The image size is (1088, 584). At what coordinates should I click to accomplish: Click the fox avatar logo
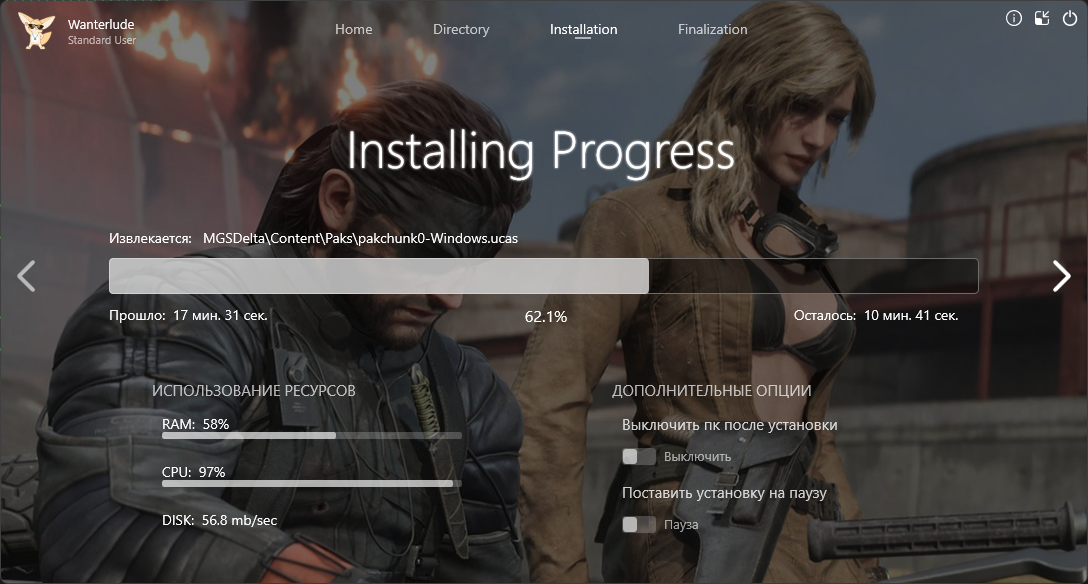[36, 31]
